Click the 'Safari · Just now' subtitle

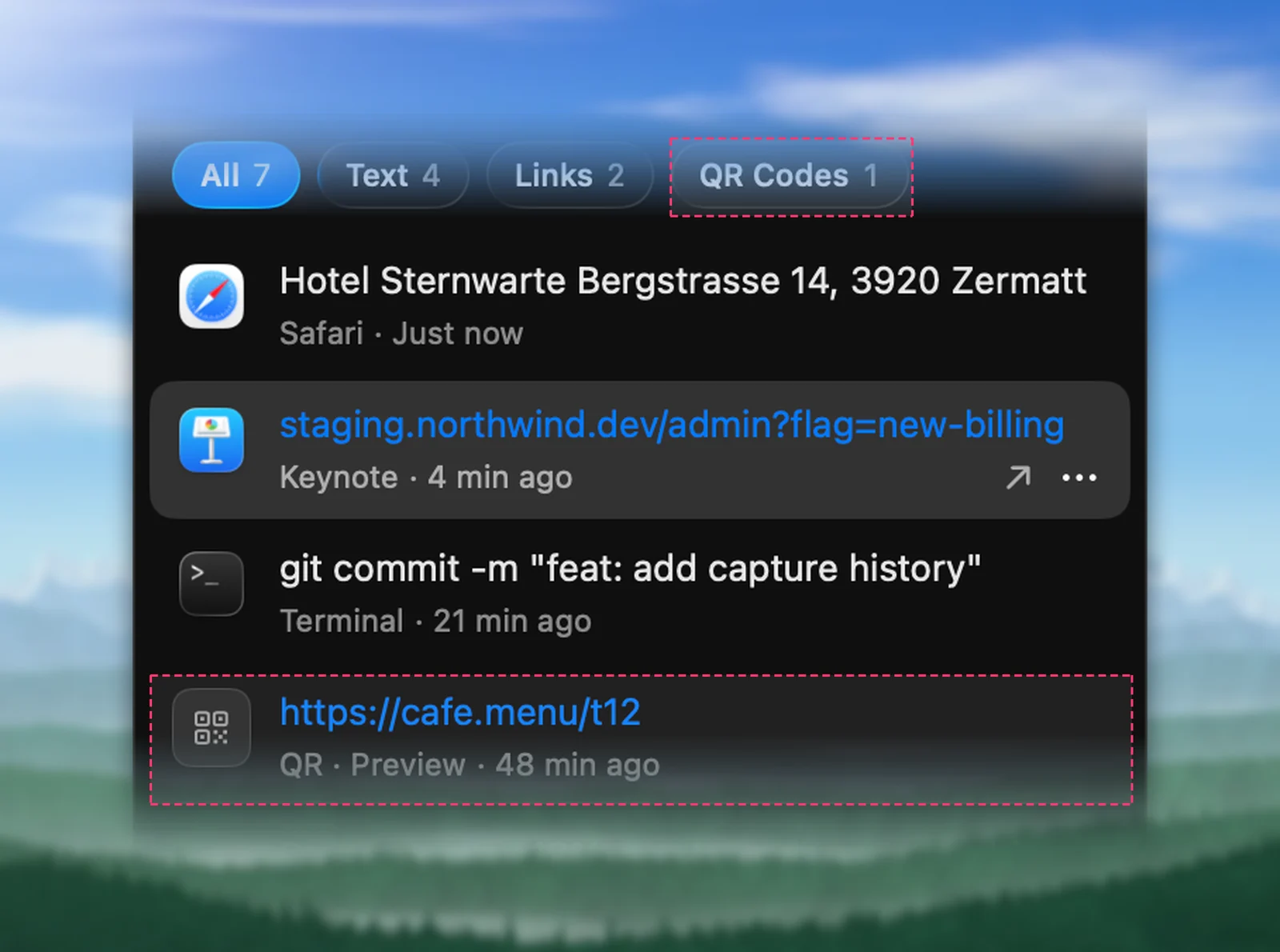(401, 334)
